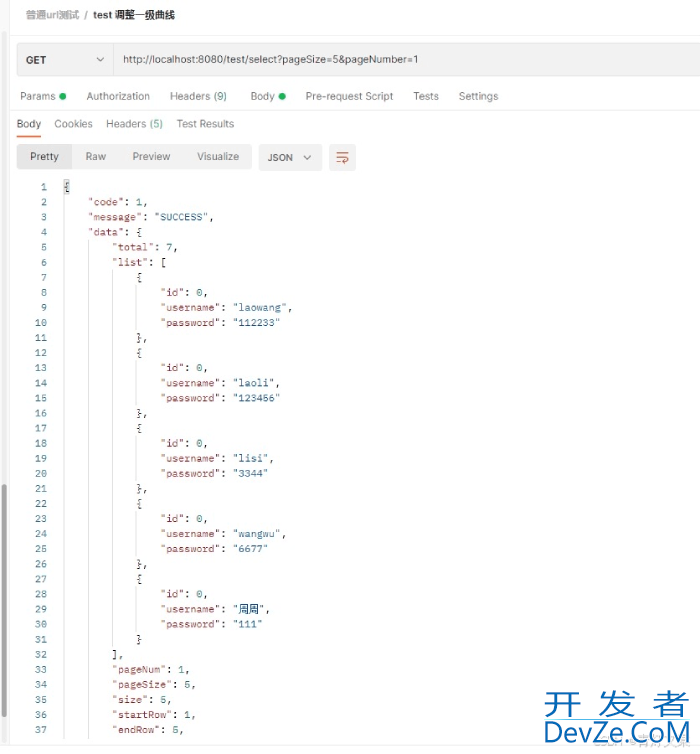The image size is (700, 754).
Task: Open the response Headers (5) tab
Action: click(x=134, y=124)
